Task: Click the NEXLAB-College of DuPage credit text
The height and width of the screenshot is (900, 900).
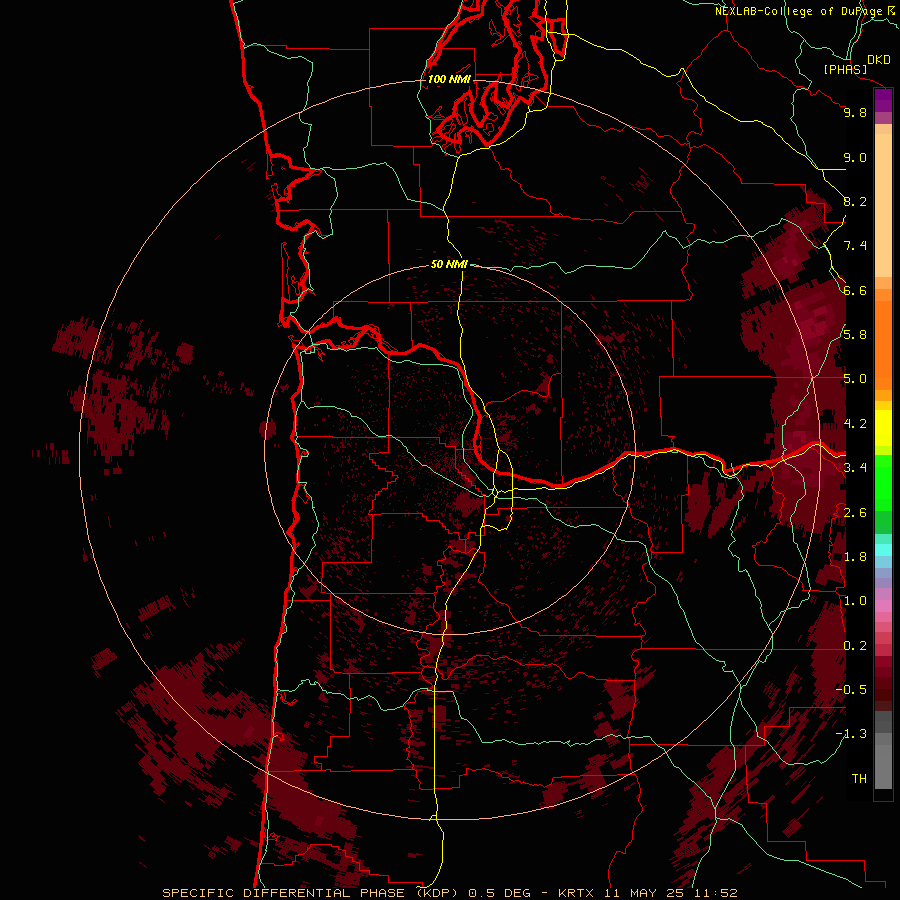Action: (x=800, y=11)
